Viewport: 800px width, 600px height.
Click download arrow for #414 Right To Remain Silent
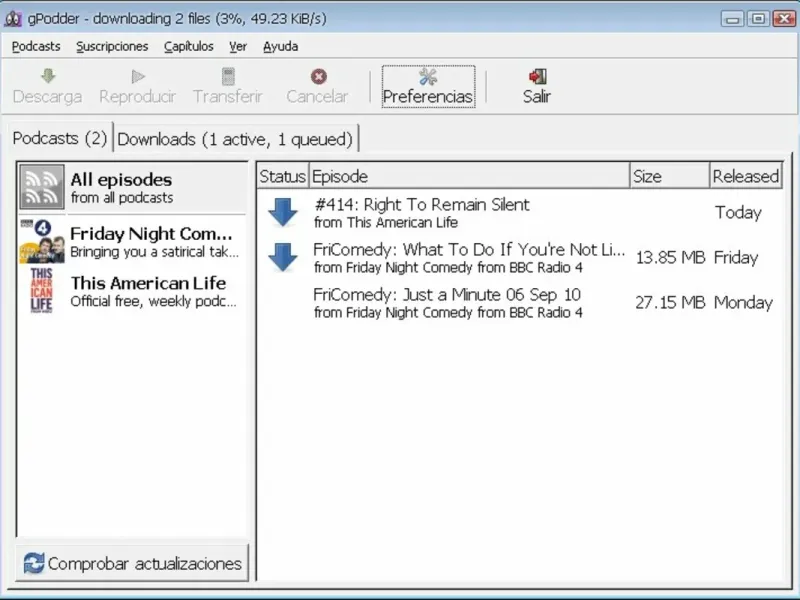(283, 212)
